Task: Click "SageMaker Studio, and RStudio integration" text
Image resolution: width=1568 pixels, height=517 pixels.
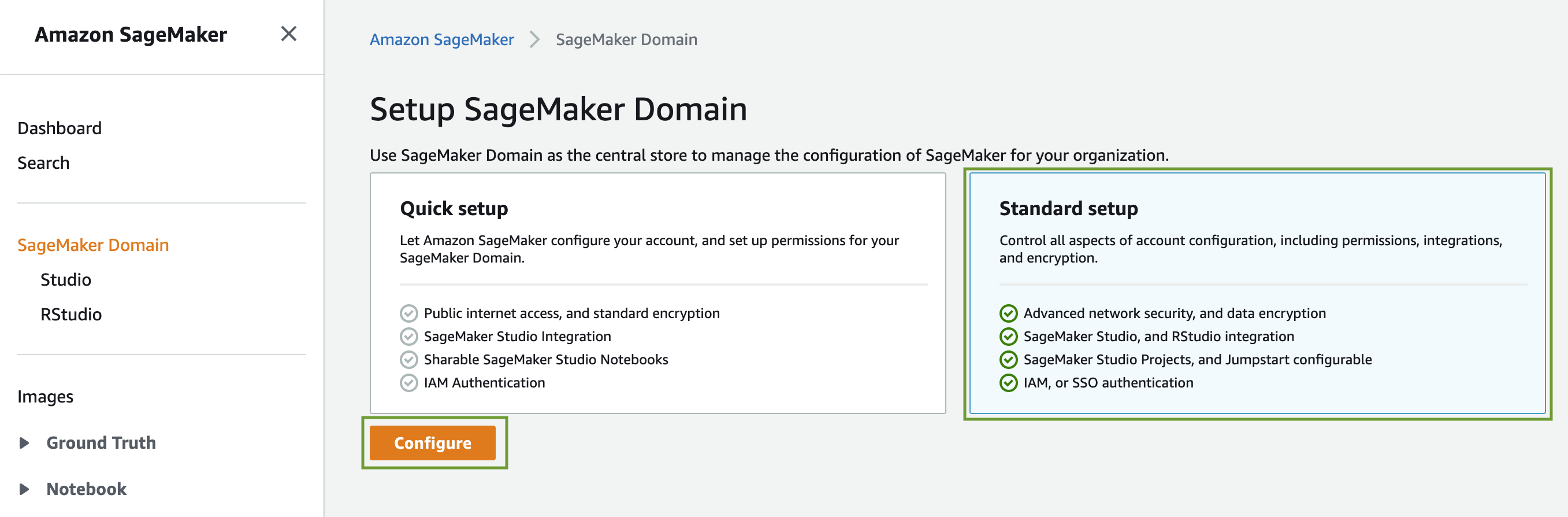Action: [1159, 336]
